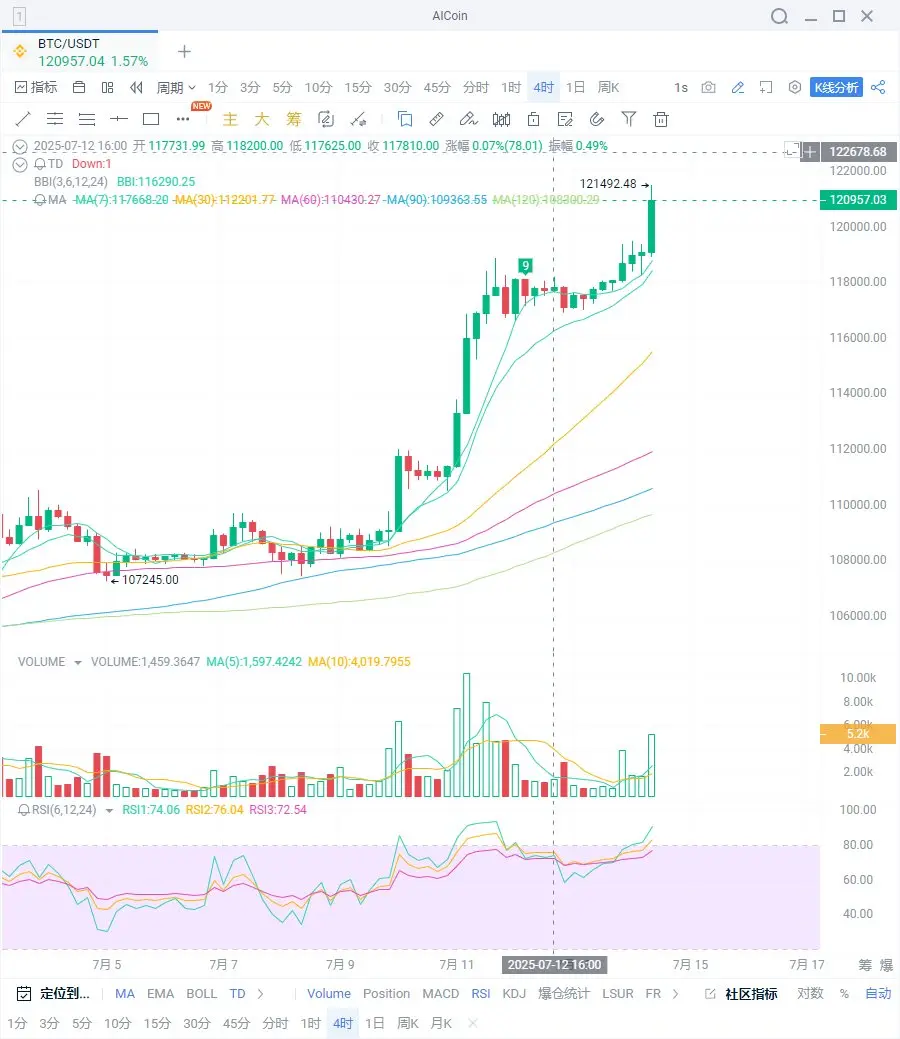Screen dimensions: 900x1039
Task: Click the candlestick pattern icon
Action: tap(501, 119)
